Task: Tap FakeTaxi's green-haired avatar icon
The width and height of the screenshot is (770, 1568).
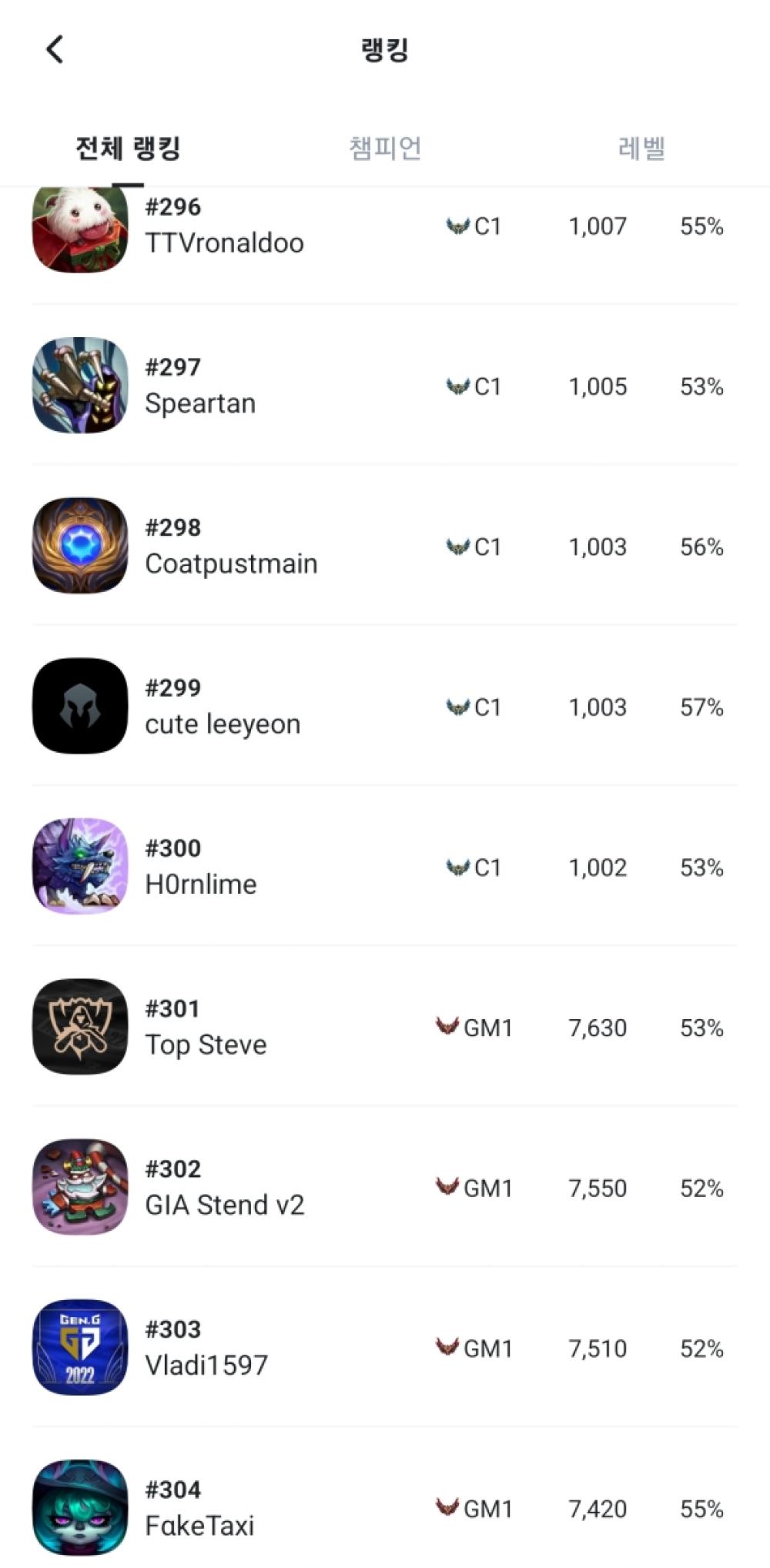Action: click(80, 1507)
